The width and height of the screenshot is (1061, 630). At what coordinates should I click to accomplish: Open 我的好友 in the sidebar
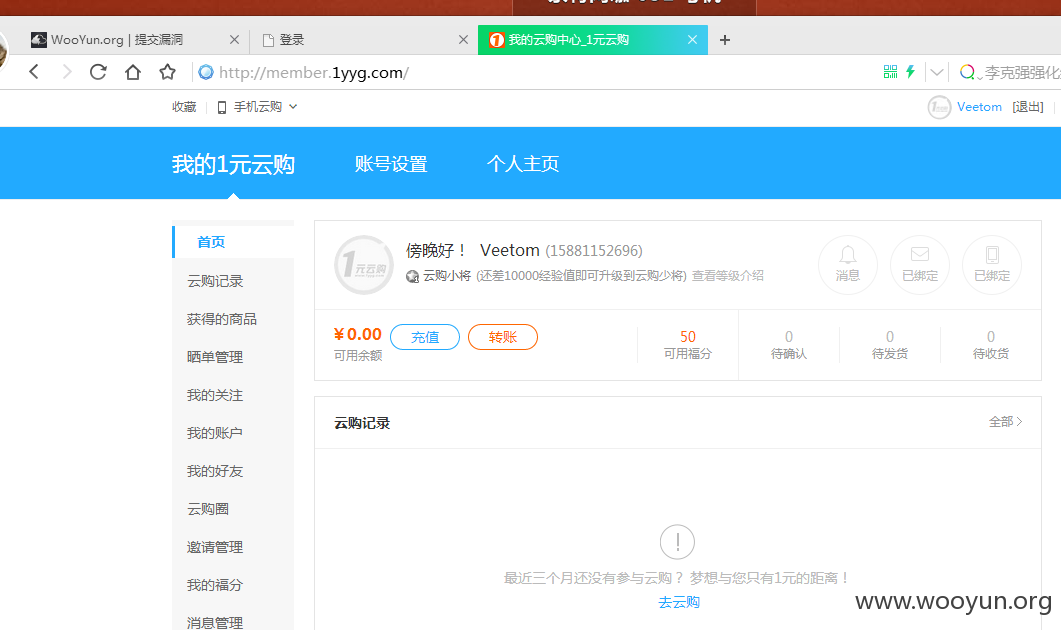click(x=215, y=471)
